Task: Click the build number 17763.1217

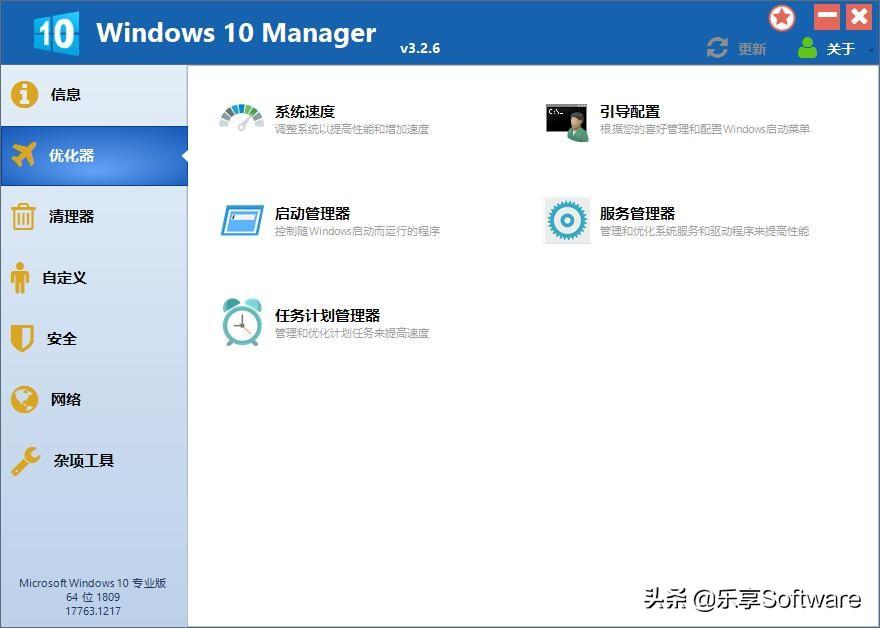Action: (x=93, y=611)
